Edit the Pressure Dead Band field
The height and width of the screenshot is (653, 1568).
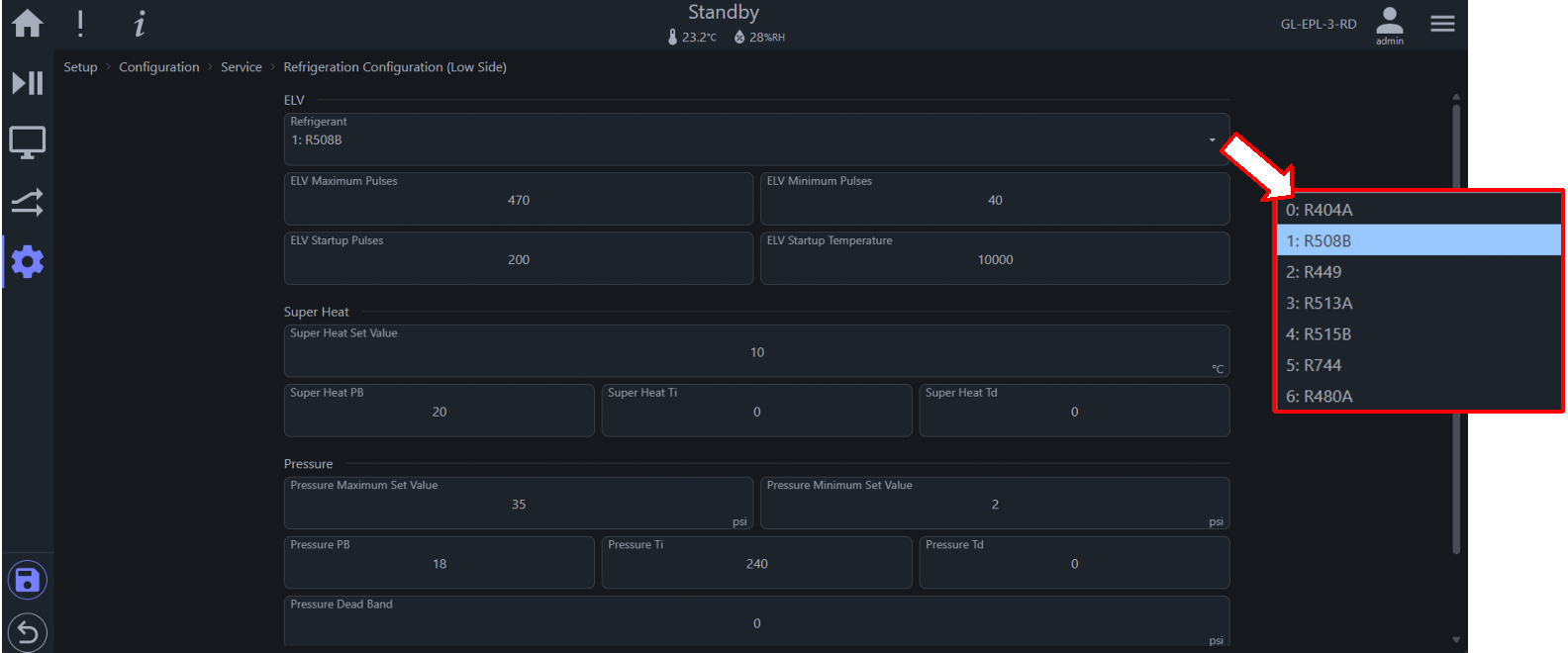coord(756,622)
